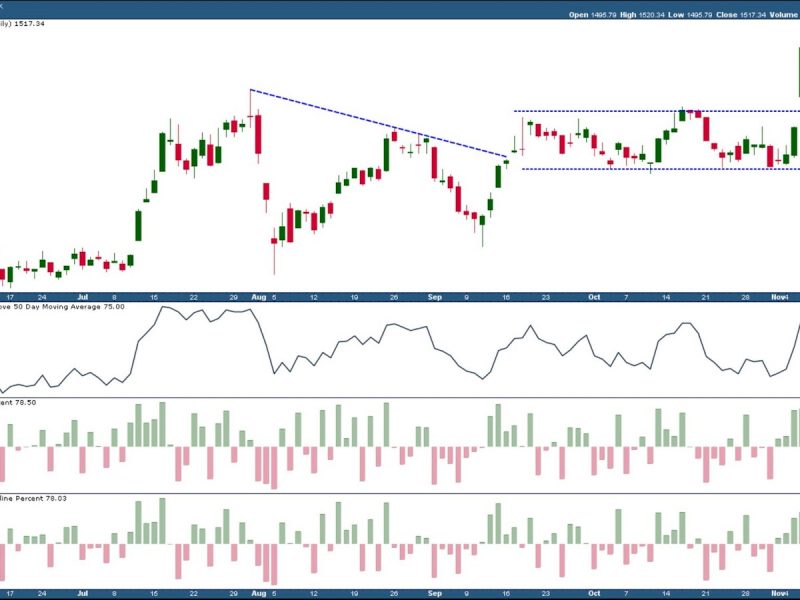Select the Close 1517.34 value
Viewport: 800px width, 600px height.
tap(753, 15)
